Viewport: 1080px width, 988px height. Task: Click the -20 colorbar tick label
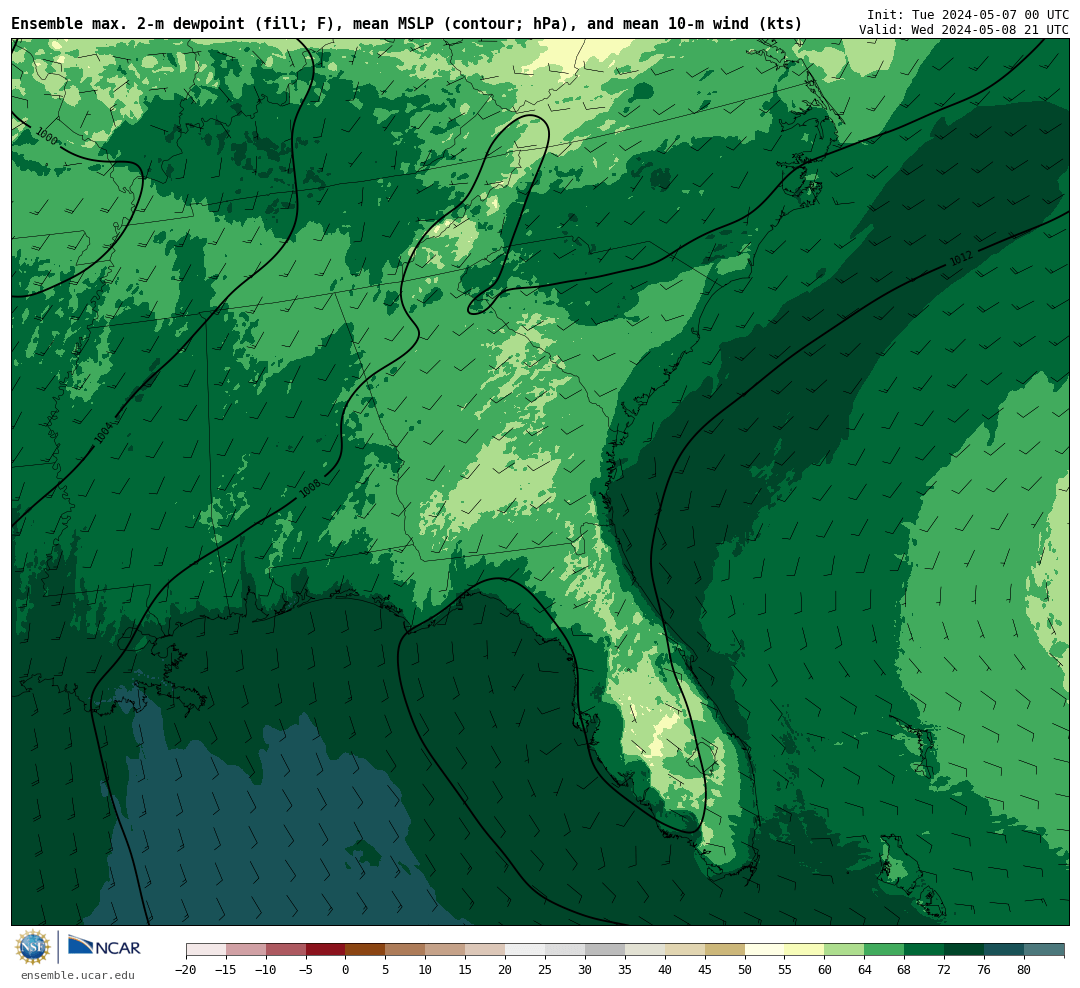185,970
